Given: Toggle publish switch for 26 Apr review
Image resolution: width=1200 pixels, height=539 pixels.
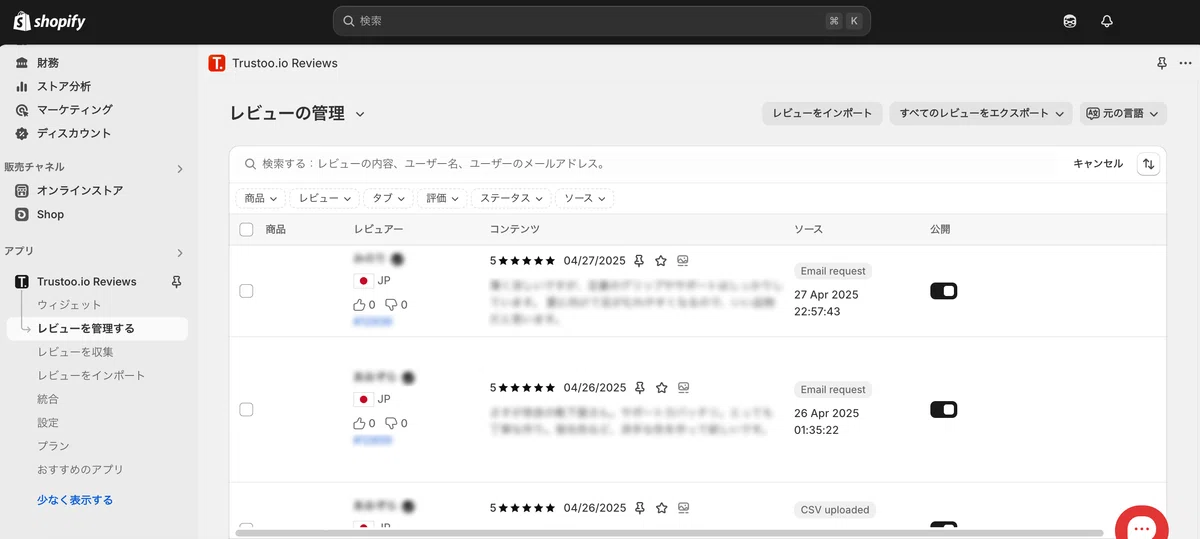Looking at the screenshot, I should [x=943, y=409].
